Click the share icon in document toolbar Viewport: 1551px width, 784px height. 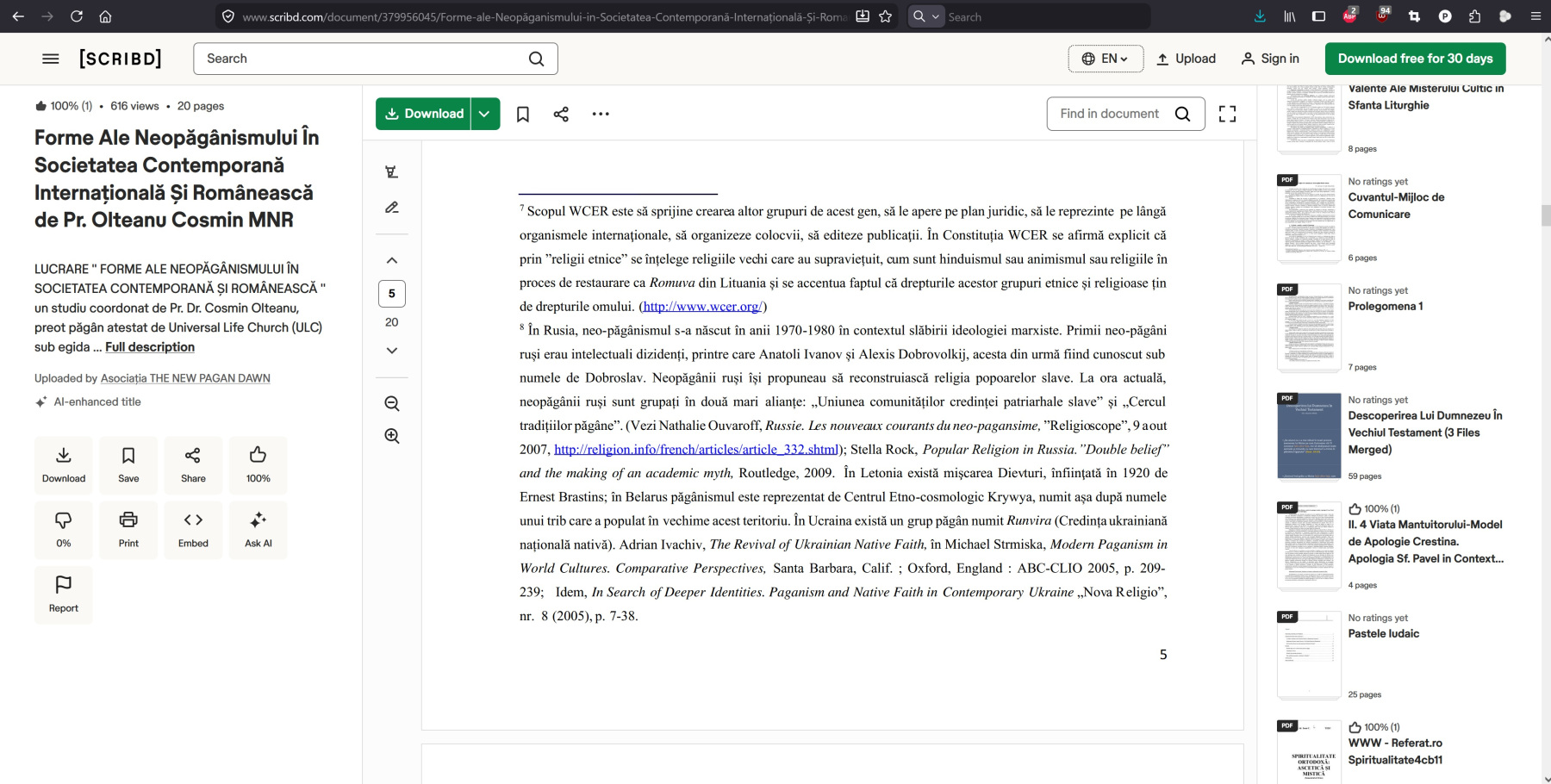(561, 114)
